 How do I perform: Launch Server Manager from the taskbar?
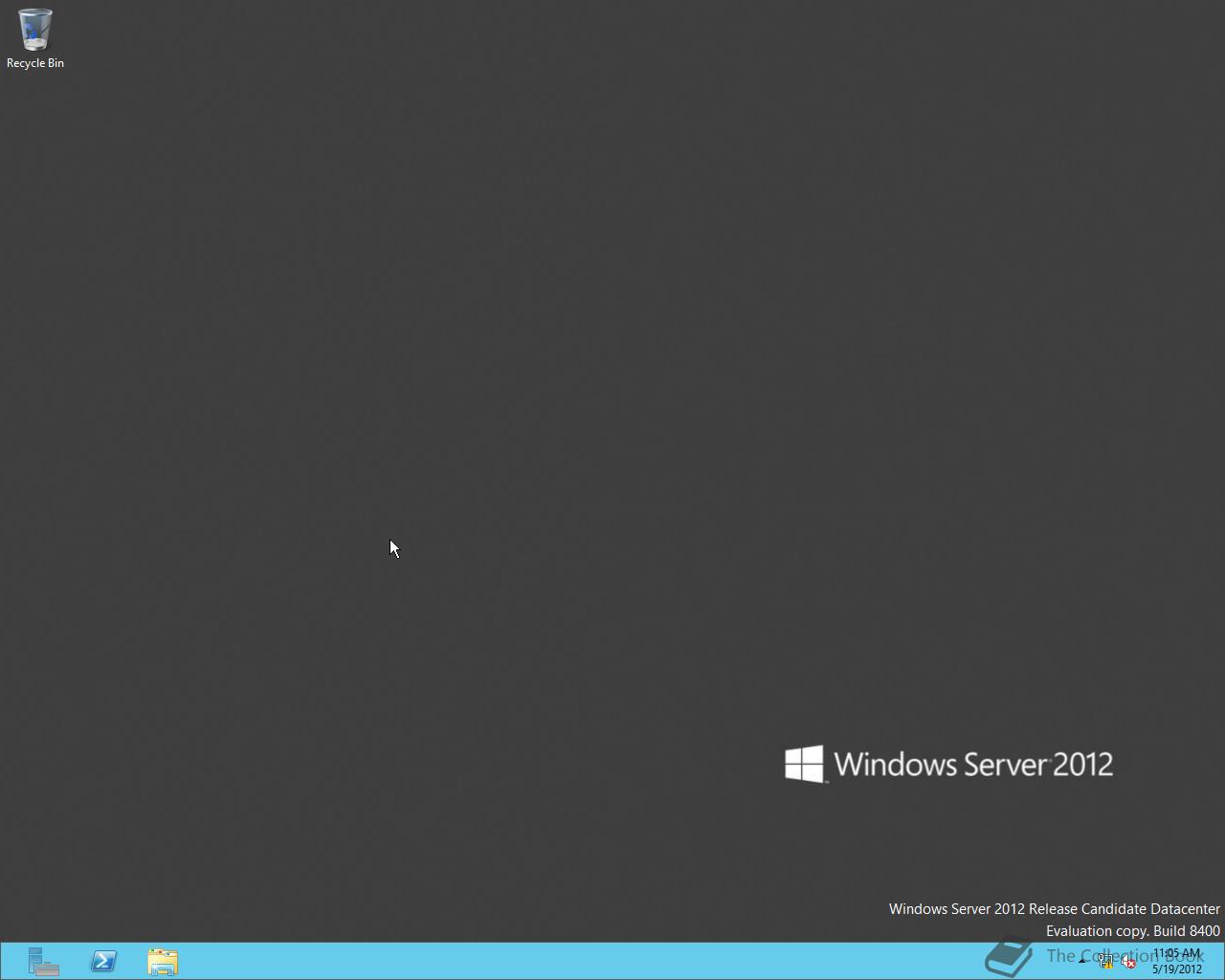point(43,961)
